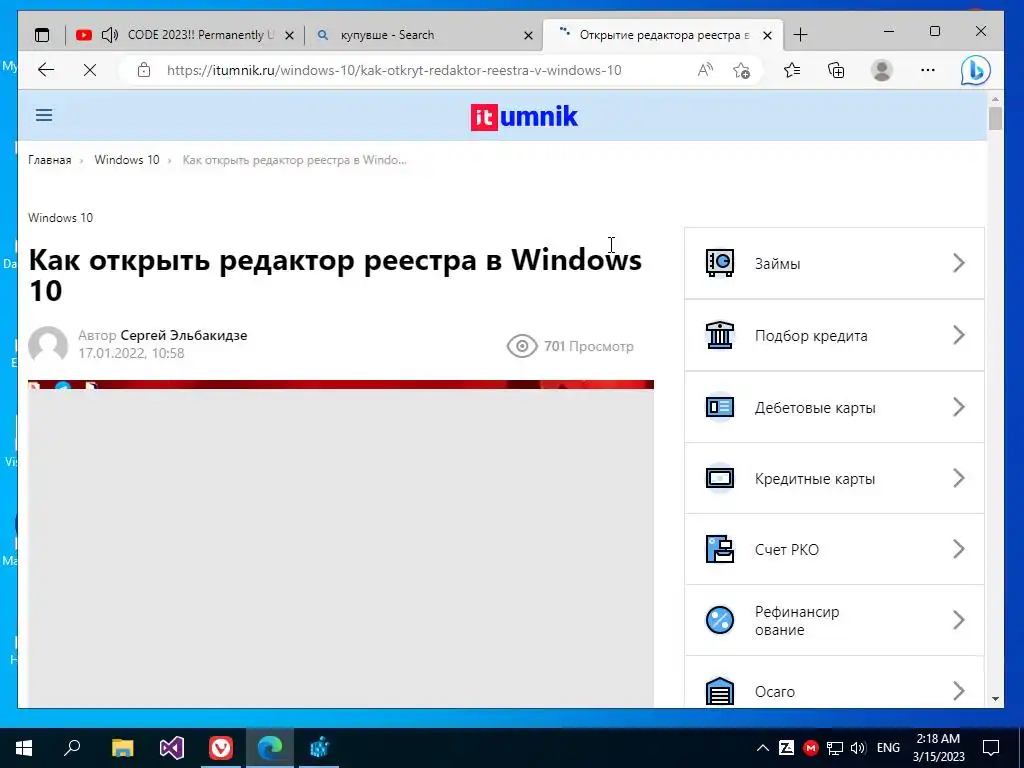Open the Windows notification center

tap(991, 748)
